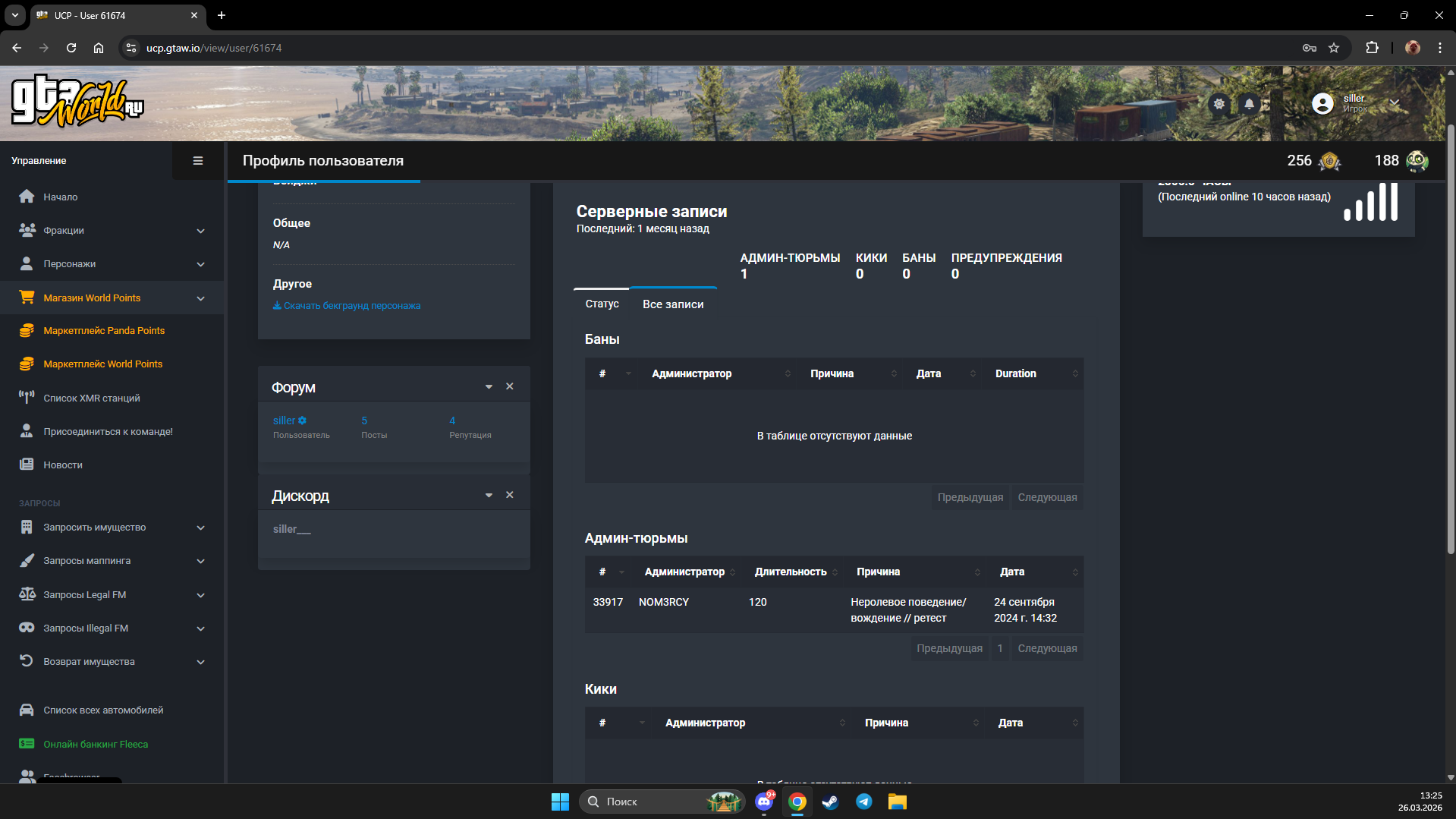The image size is (1456, 819).
Task: Click the Panda Points icon next to 188
Action: click(x=1417, y=161)
